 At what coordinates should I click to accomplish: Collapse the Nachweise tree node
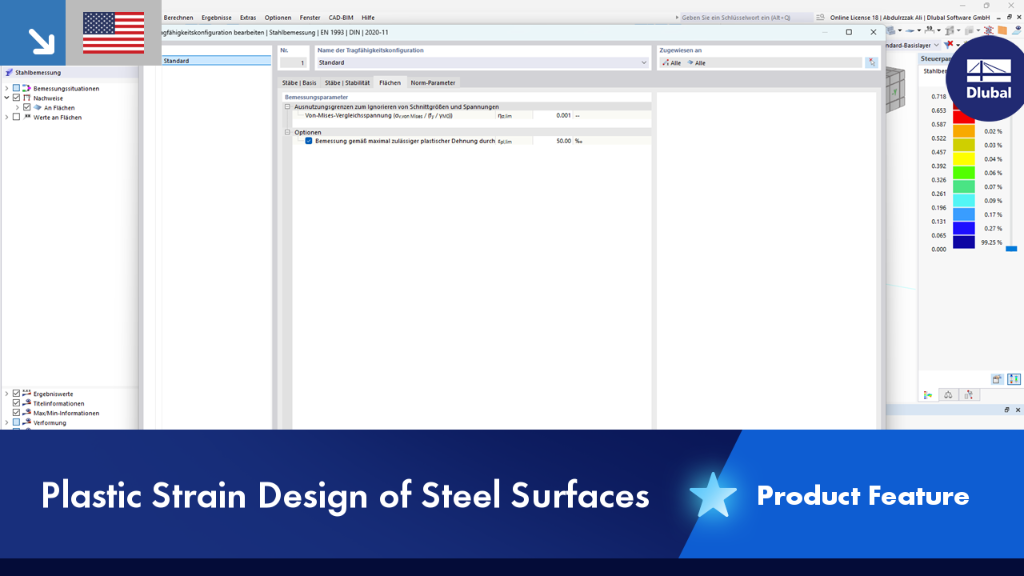(7, 98)
